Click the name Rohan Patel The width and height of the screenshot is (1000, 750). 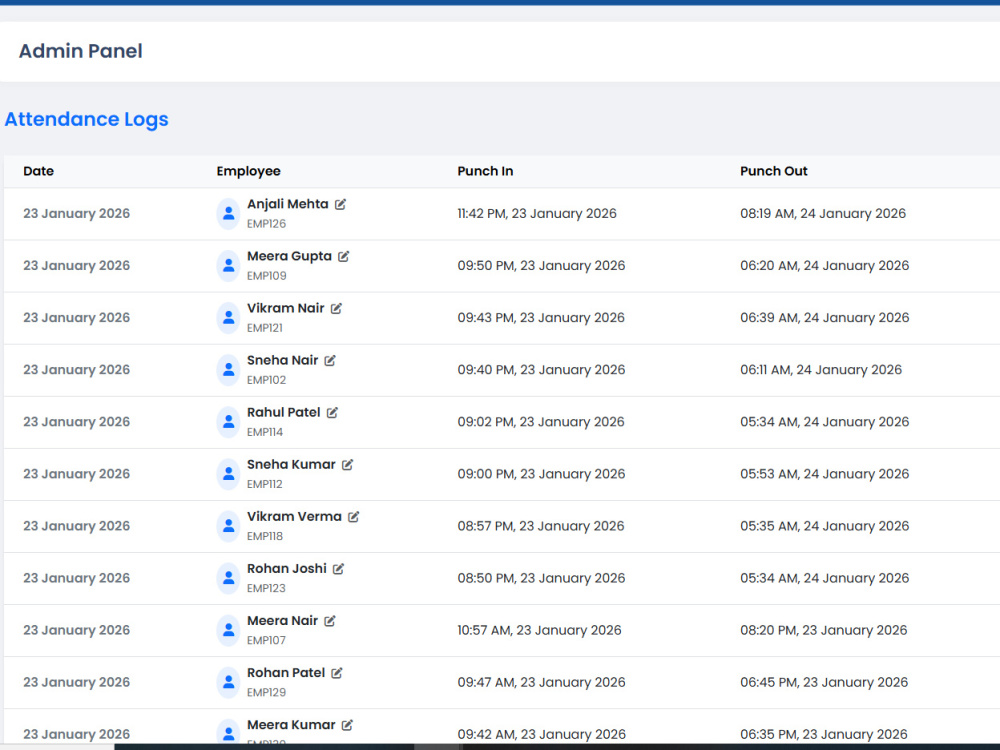click(286, 673)
